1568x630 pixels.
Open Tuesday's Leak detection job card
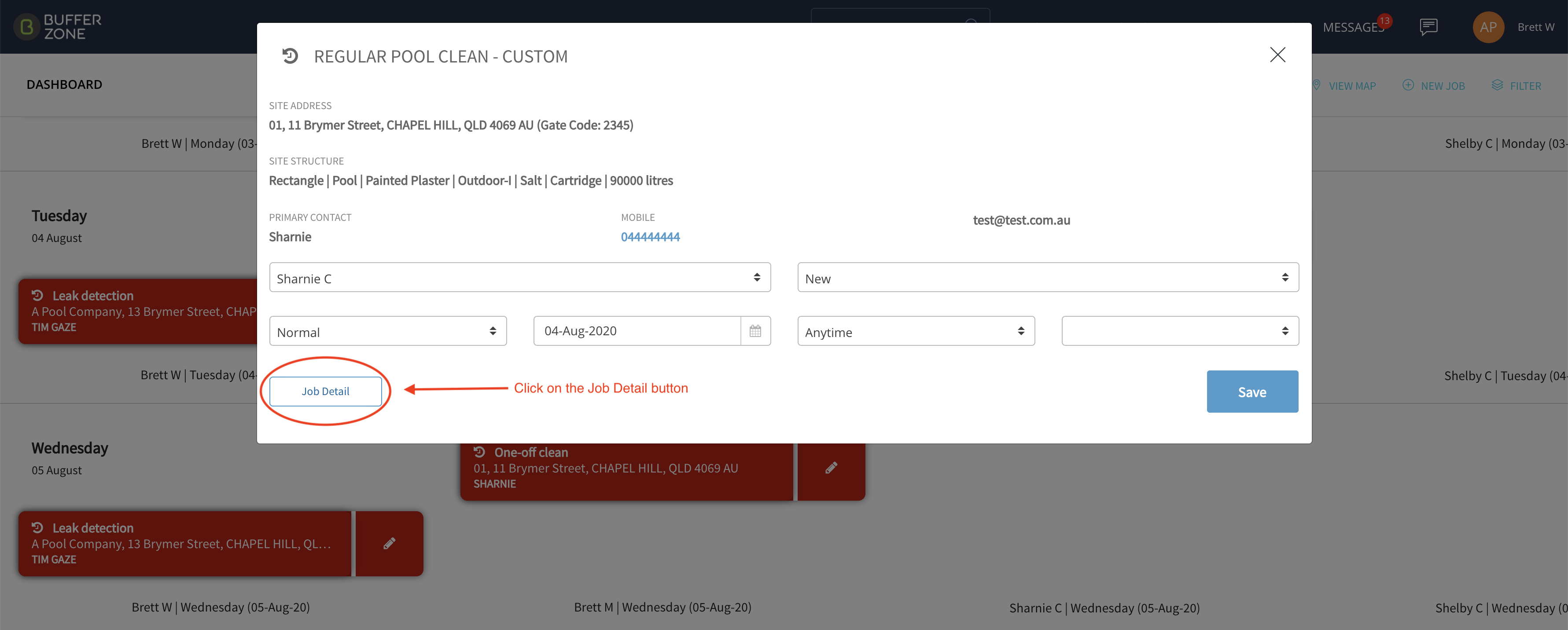138,311
